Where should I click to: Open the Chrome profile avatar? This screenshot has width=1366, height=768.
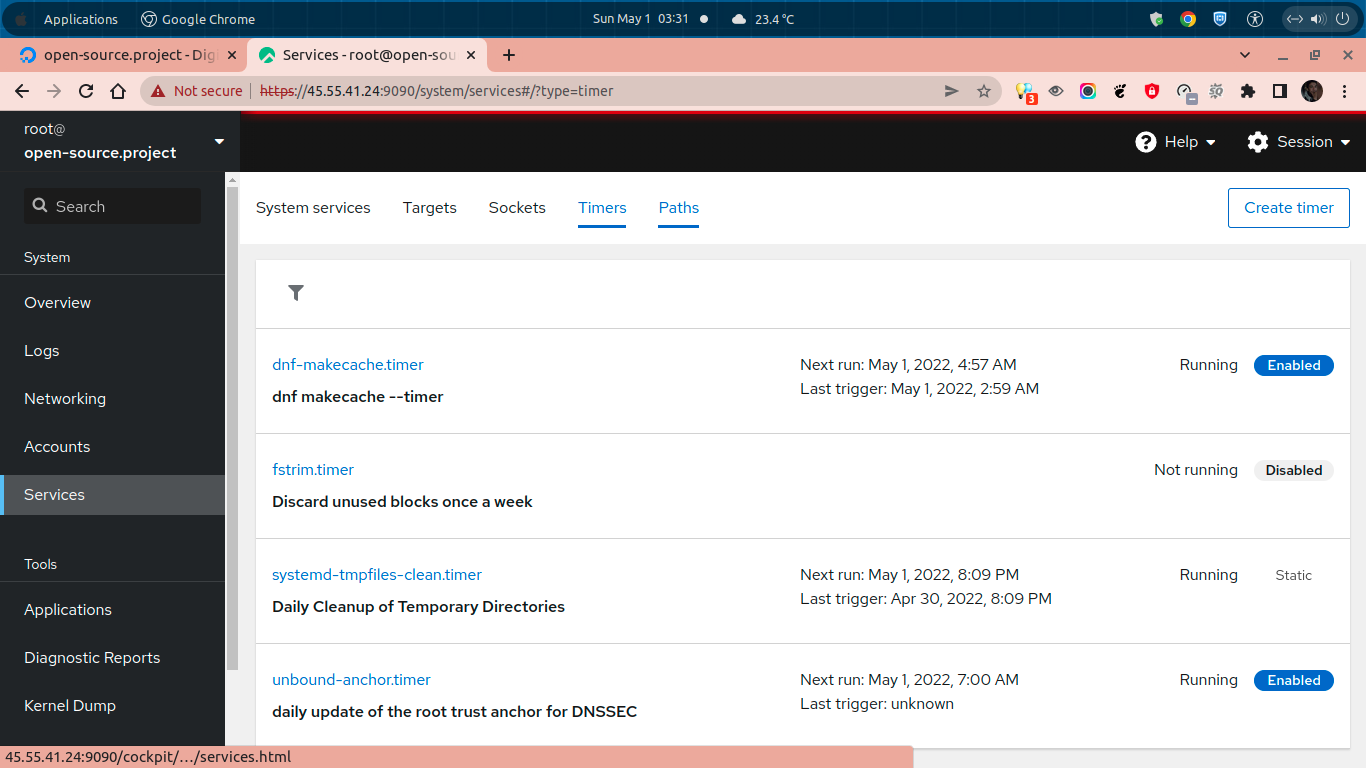pyautogui.click(x=1312, y=91)
